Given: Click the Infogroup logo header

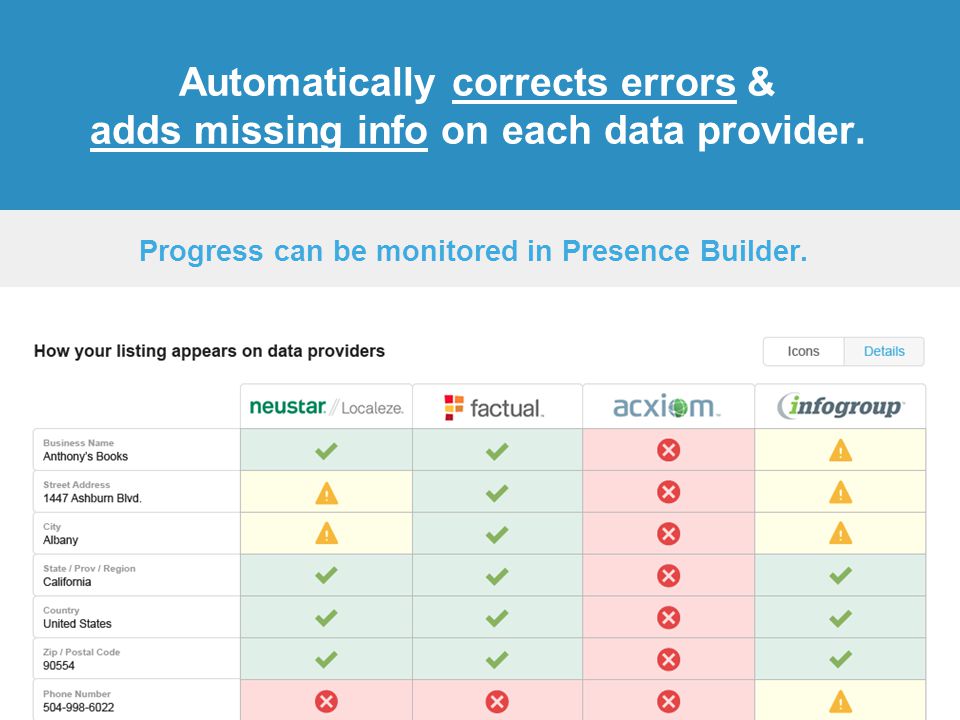Looking at the screenshot, I should tap(840, 407).
